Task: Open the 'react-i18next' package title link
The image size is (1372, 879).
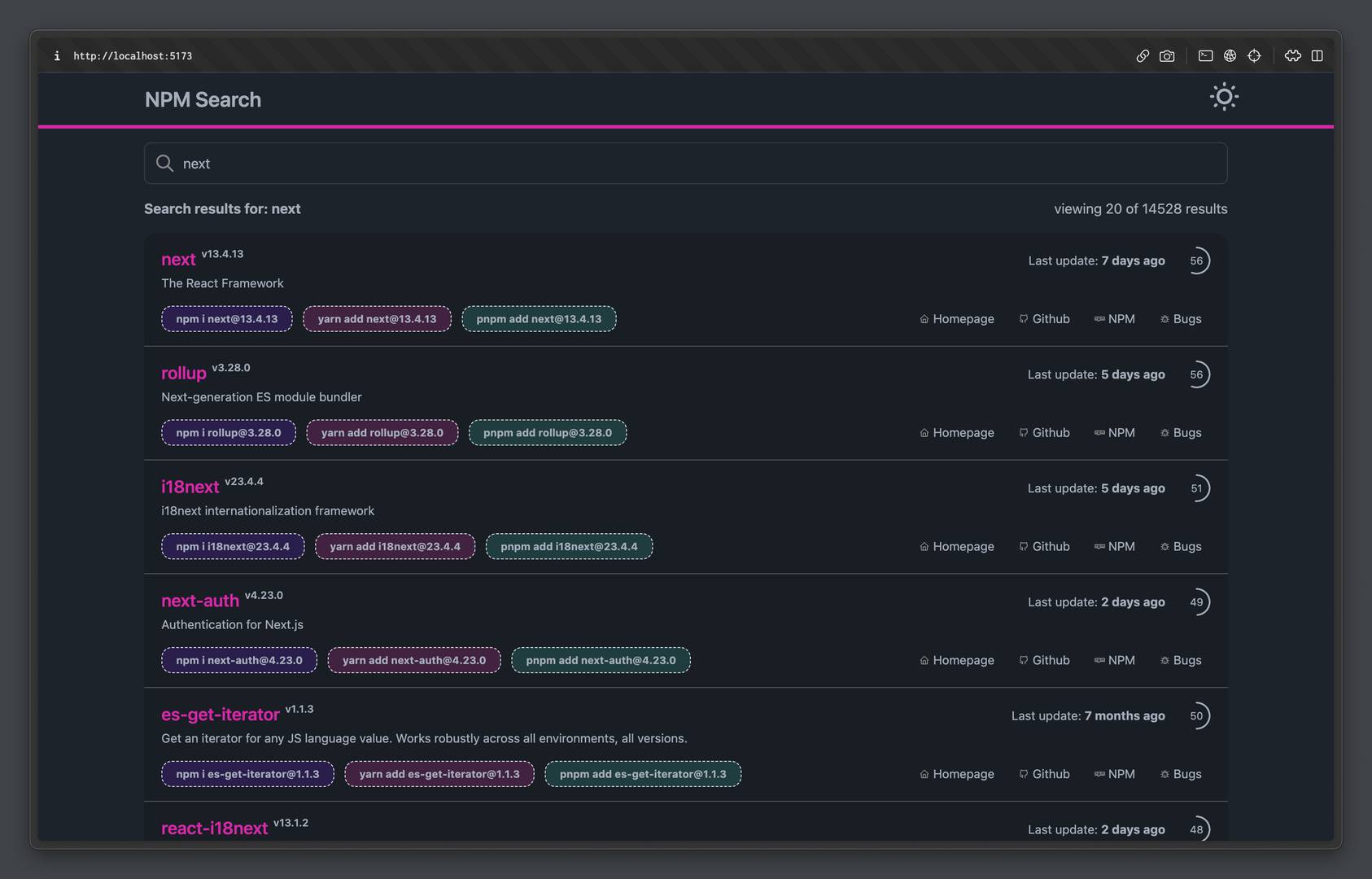Action: click(x=215, y=829)
